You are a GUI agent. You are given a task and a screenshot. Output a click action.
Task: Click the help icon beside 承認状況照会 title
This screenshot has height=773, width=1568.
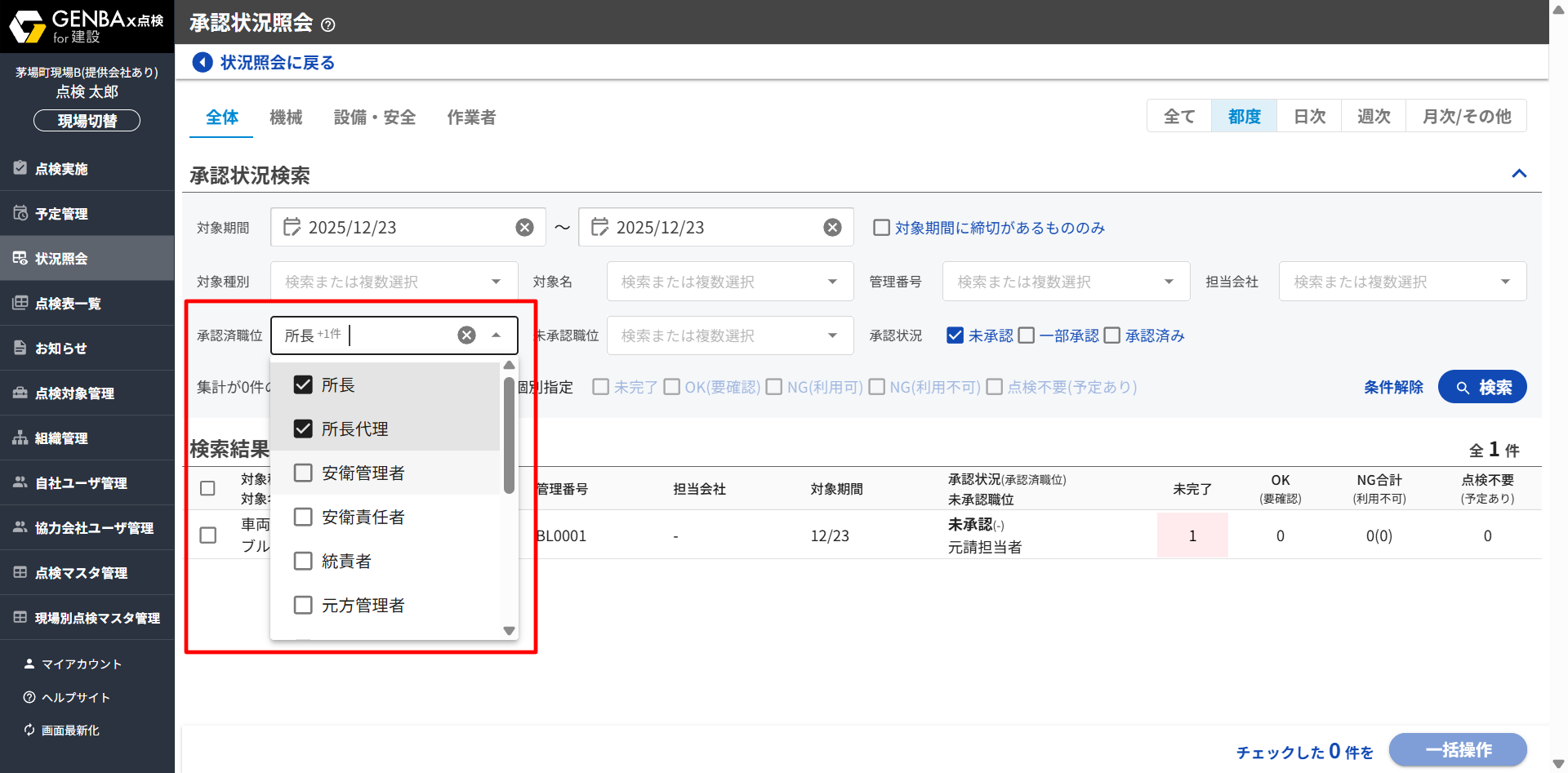point(328,24)
